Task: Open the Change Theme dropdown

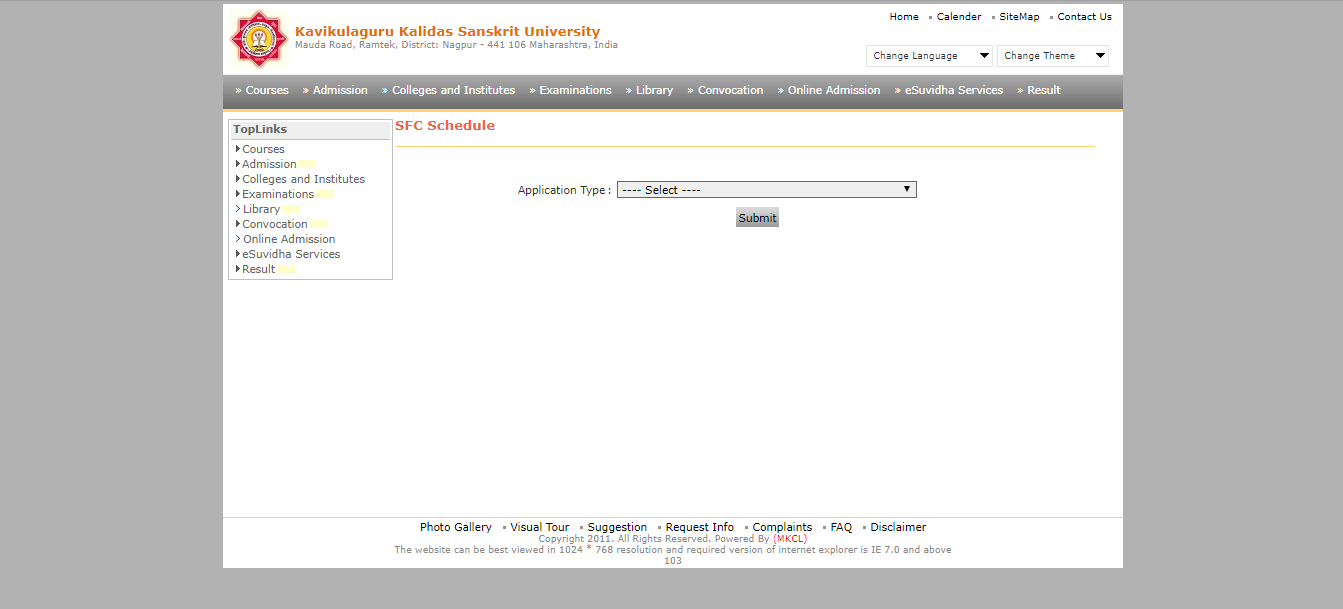Action: [1052, 55]
